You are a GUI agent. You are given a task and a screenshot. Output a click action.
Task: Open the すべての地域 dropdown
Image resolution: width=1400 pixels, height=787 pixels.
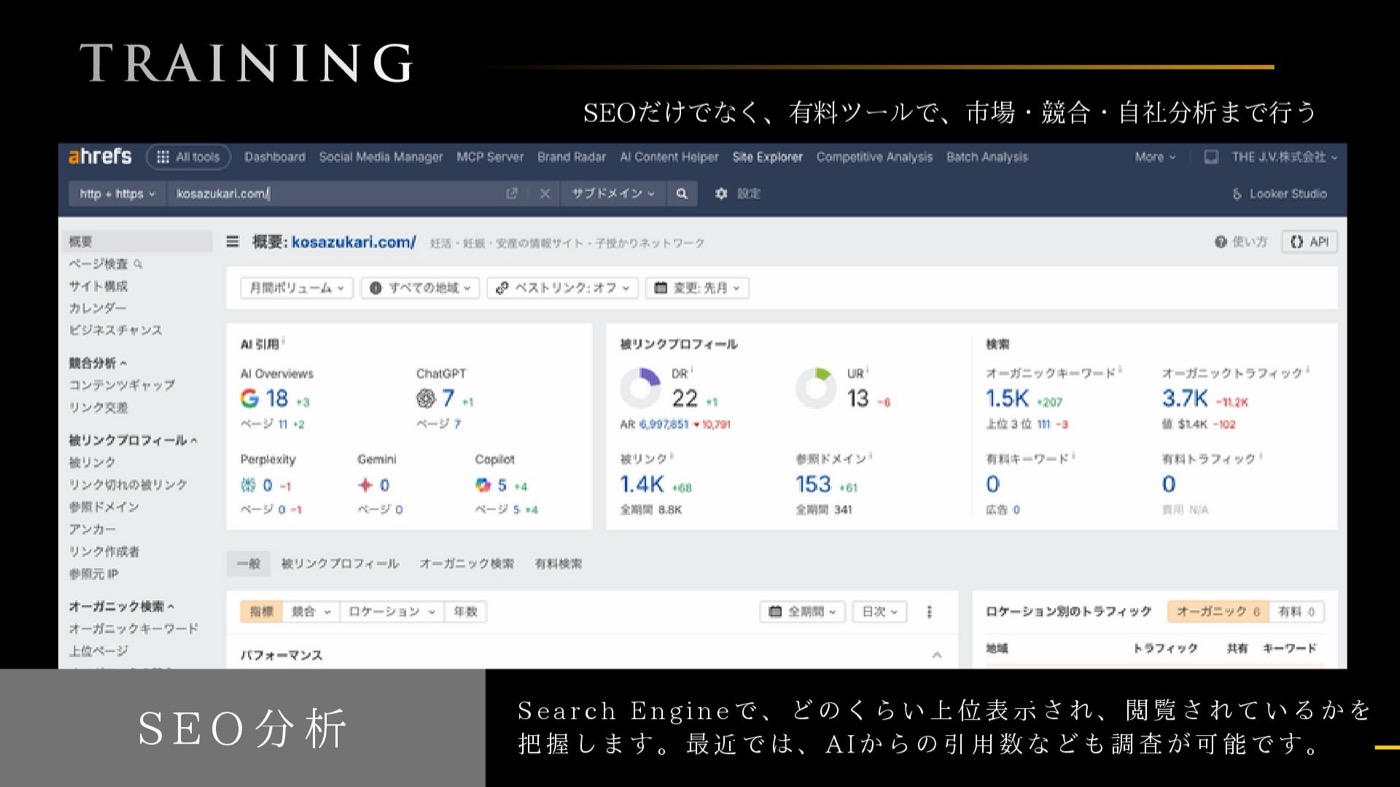[x=421, y=288]
